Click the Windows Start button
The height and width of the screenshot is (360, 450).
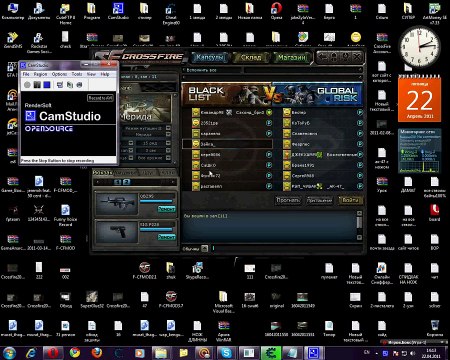click(9, 353)
